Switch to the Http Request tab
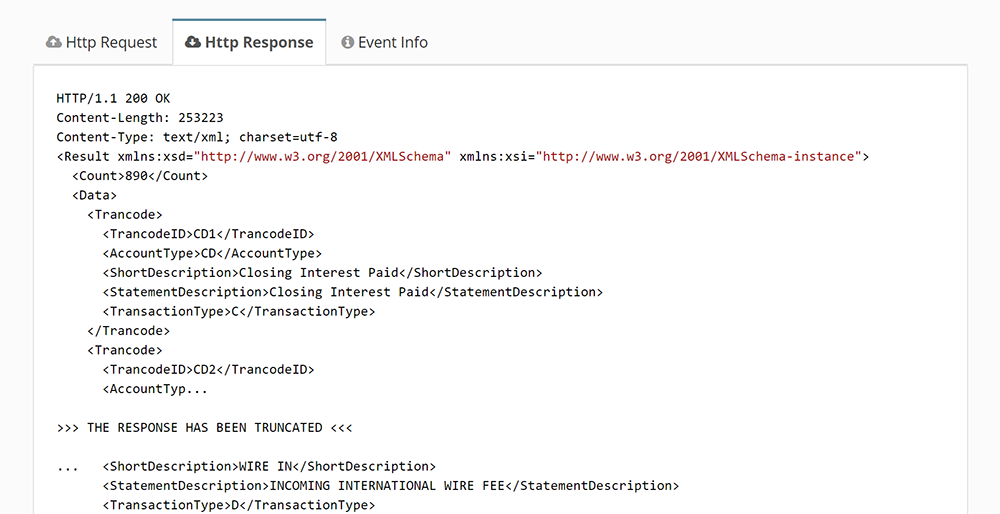Screen dimensions: 1000x514 click(102, 43)
